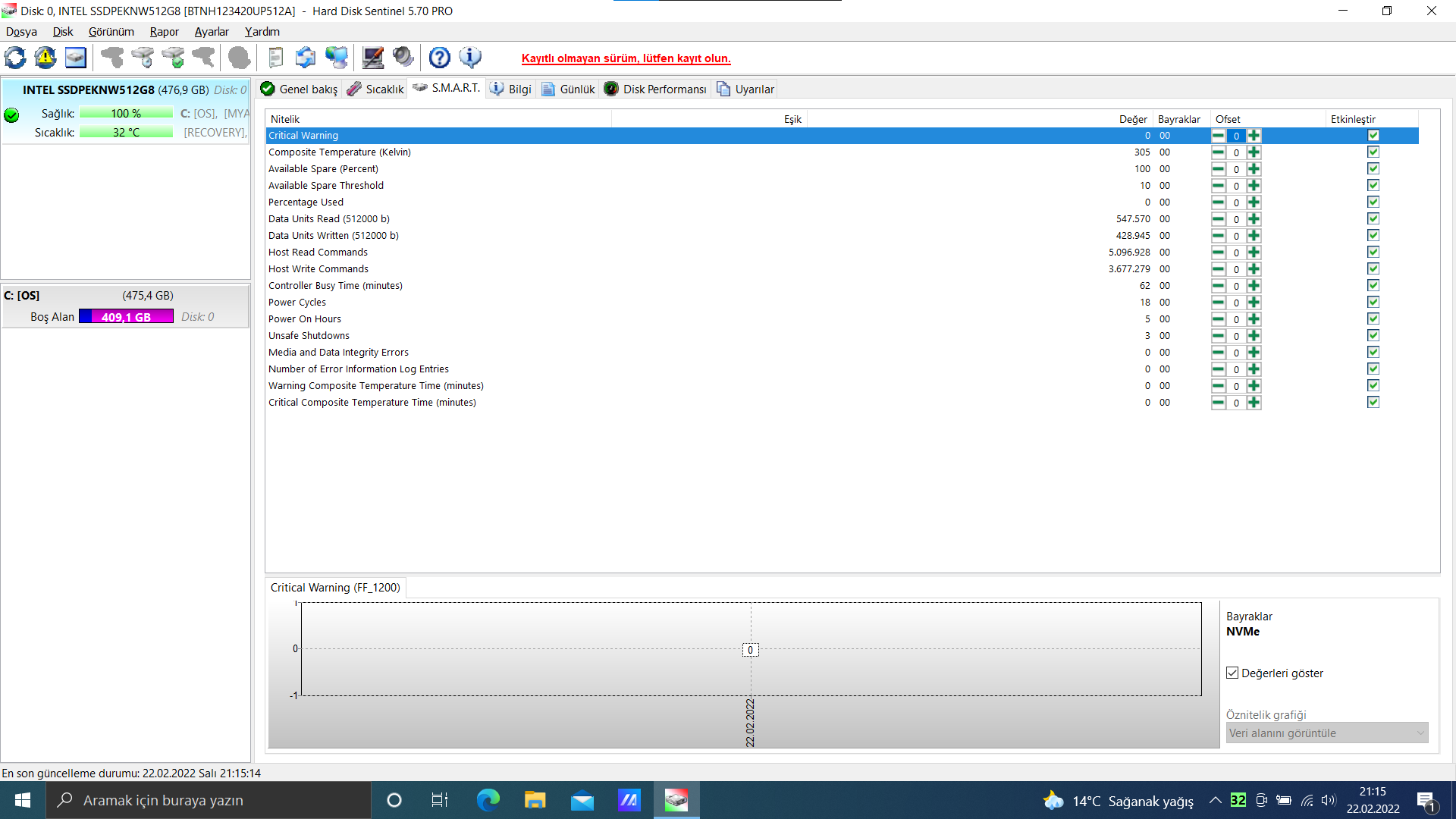Click the tray temperature 32 icon
The image size is (1456, 819).
(1238, 800)
